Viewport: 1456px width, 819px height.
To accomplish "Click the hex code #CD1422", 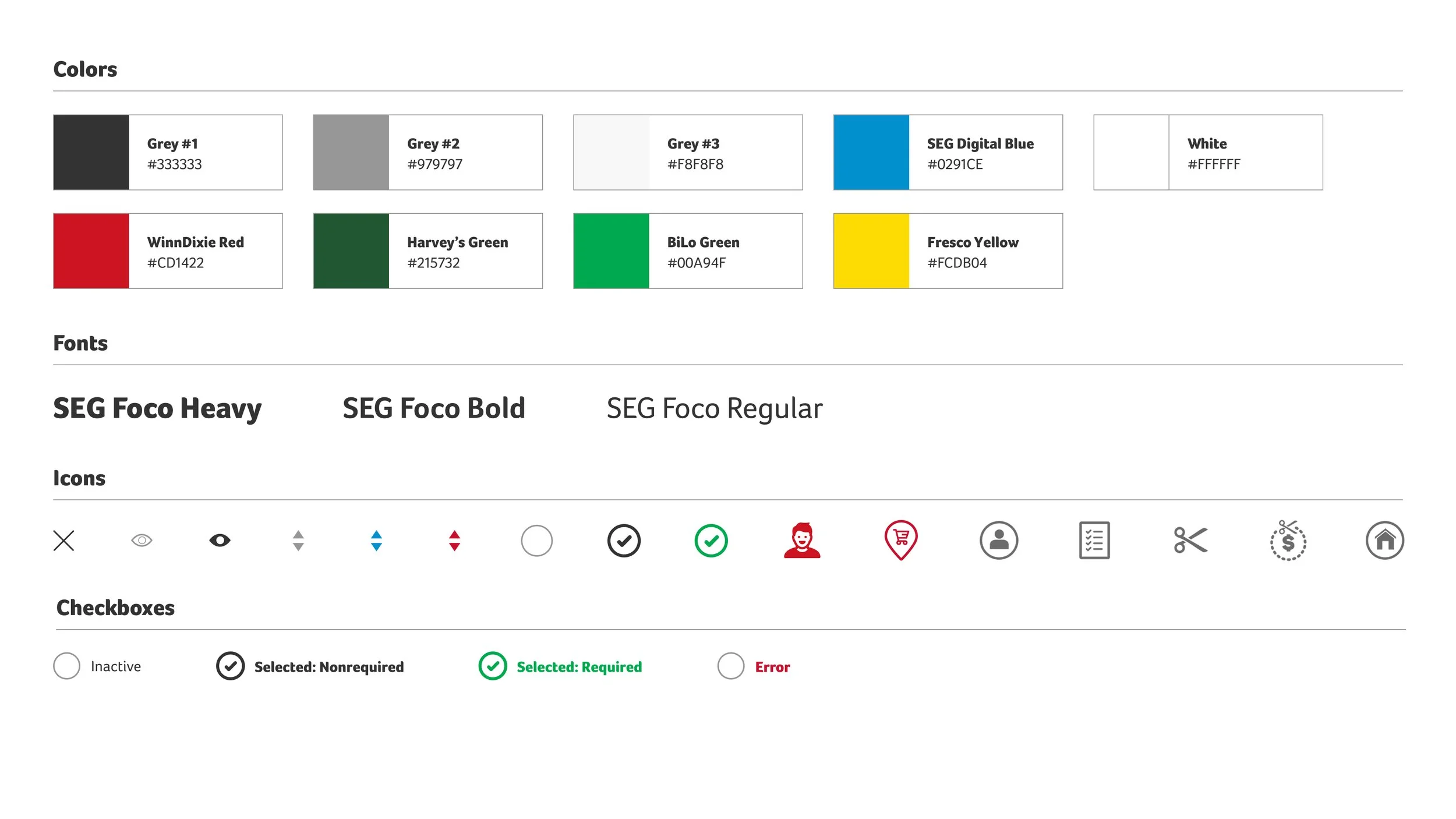I will point(175,263).
